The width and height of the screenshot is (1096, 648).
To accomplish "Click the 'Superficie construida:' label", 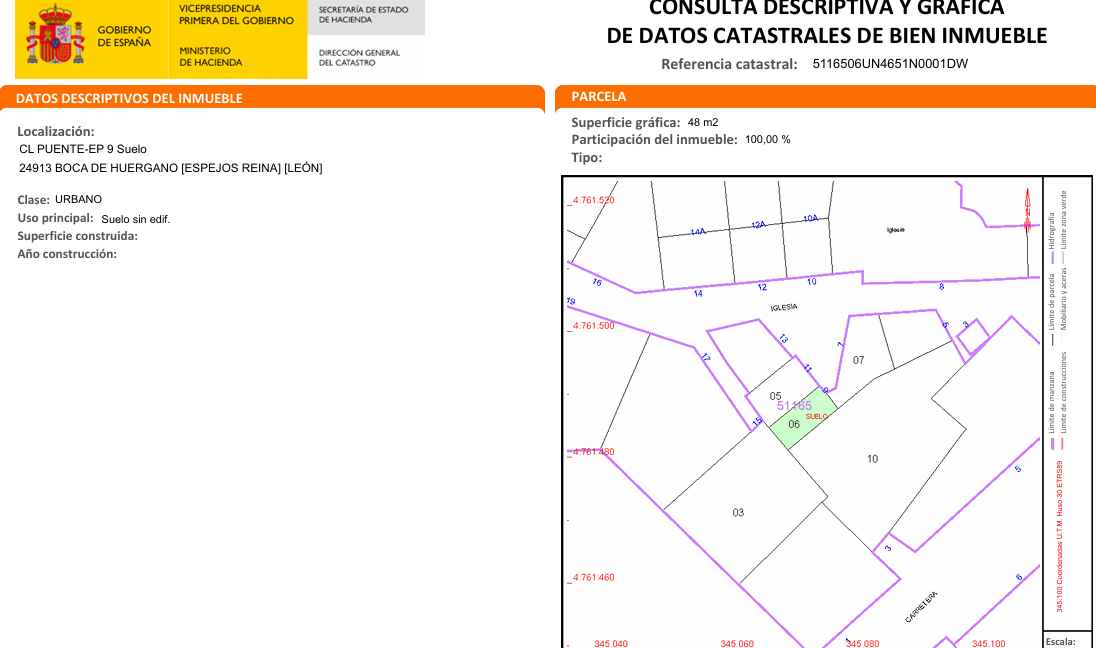I will (x=78, y=236).
